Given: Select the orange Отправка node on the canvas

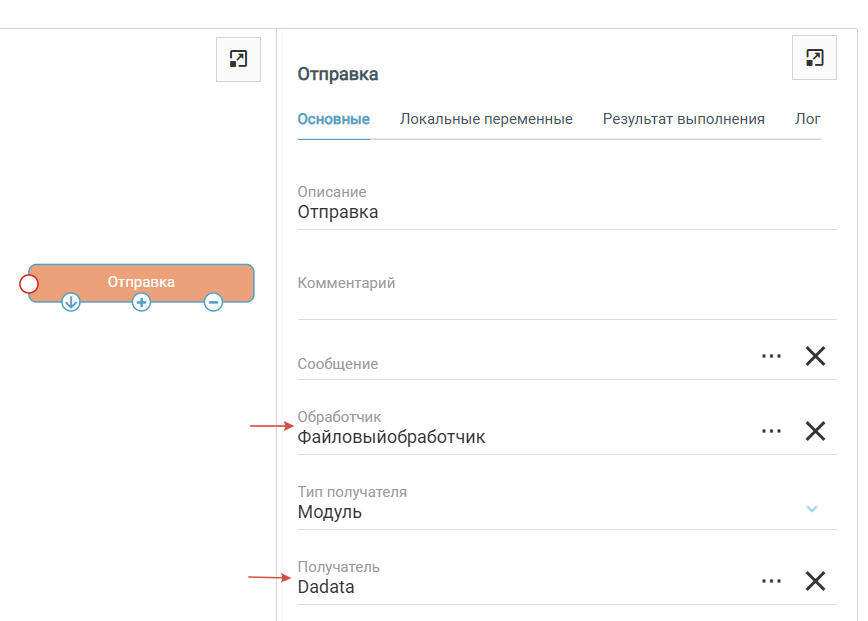Looking at the screenshot, I should (x=141, y=281).
